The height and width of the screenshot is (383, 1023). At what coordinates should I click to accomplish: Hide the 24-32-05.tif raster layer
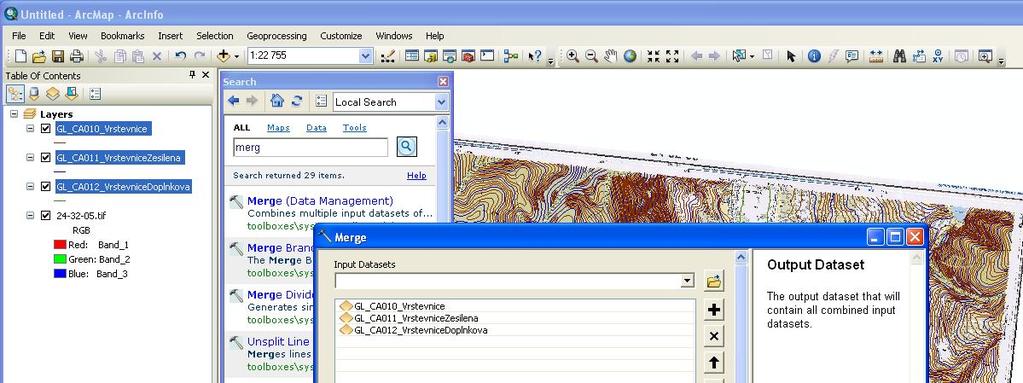pos(46,215)
